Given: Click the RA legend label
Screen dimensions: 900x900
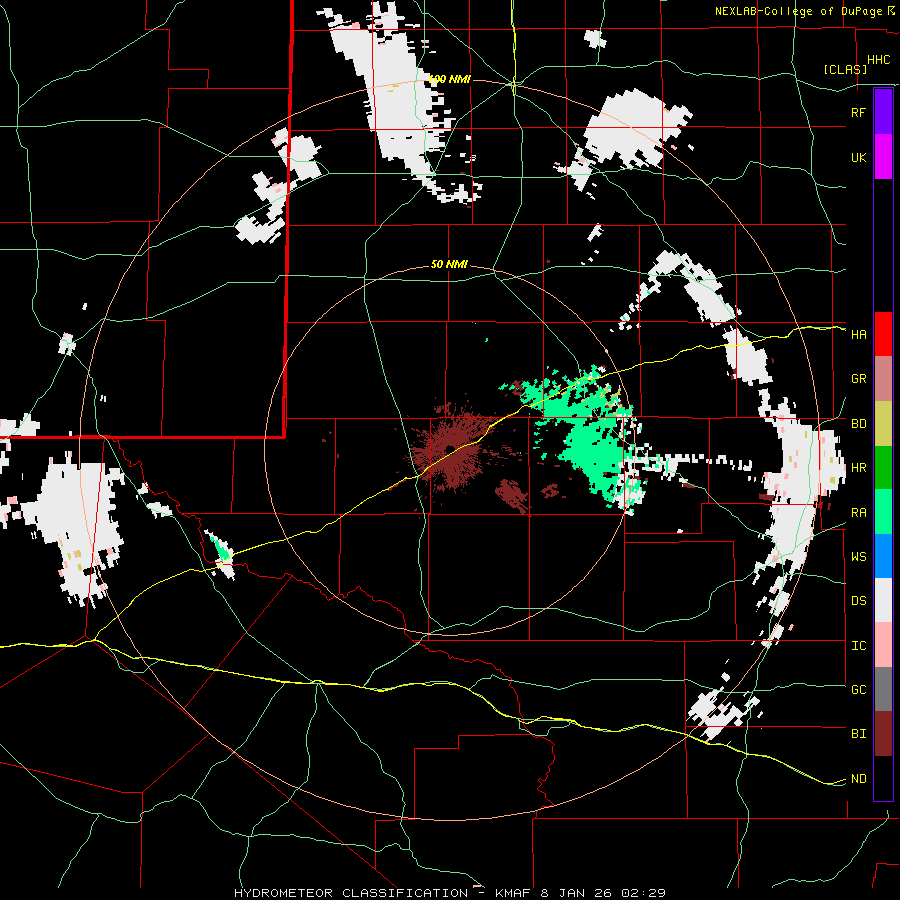Looking at the screenshot, I should click(x=858, y=512).
